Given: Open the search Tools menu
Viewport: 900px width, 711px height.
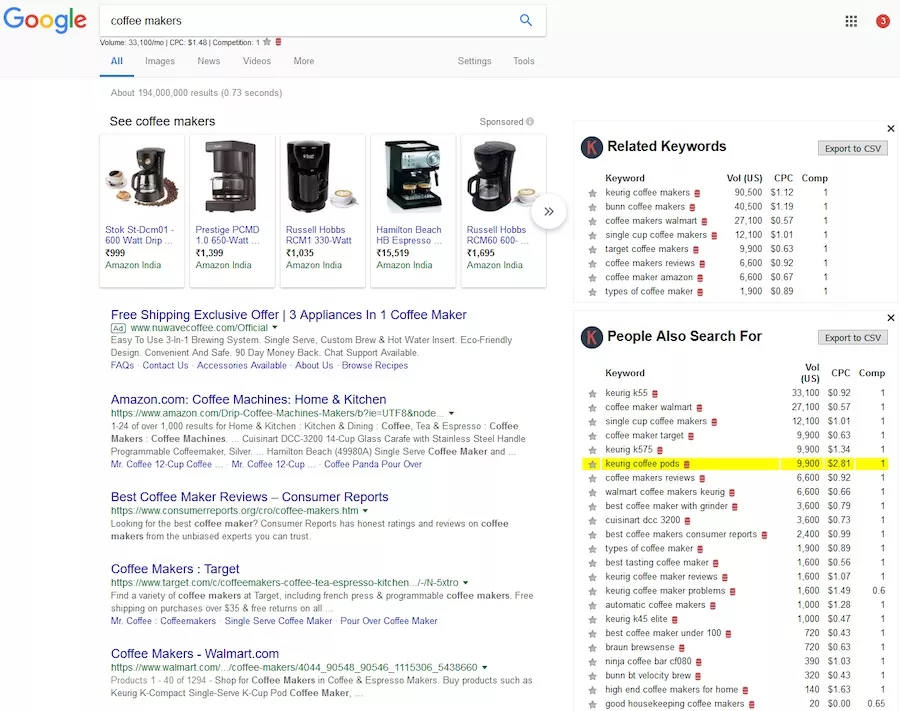Looking at the screenshot, I should pos(523,61).
